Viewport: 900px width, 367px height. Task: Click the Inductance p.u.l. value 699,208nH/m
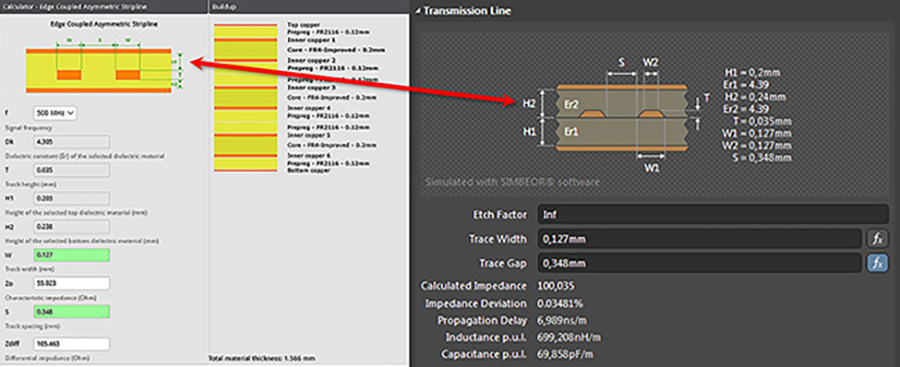pos(569,337)
